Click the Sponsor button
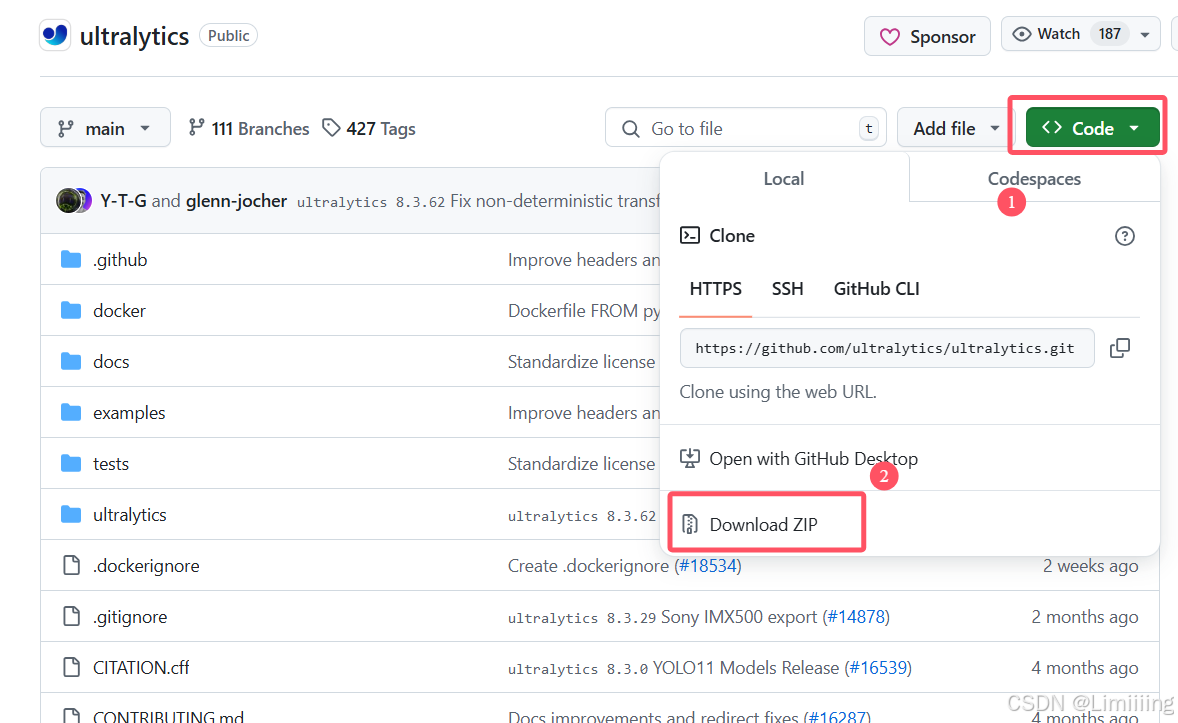 coord(927,36)
